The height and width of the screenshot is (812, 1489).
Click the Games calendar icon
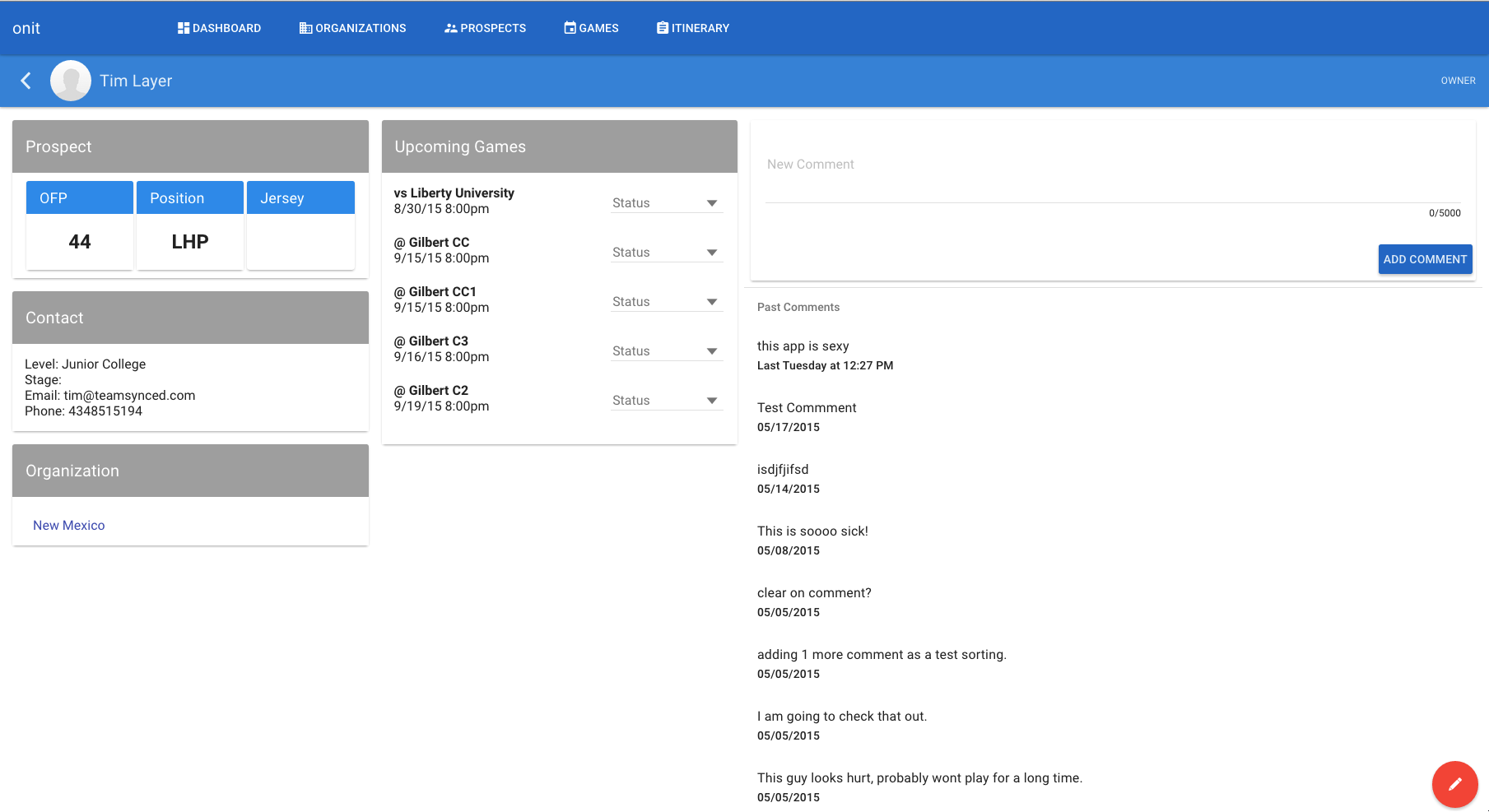point(570,28)
